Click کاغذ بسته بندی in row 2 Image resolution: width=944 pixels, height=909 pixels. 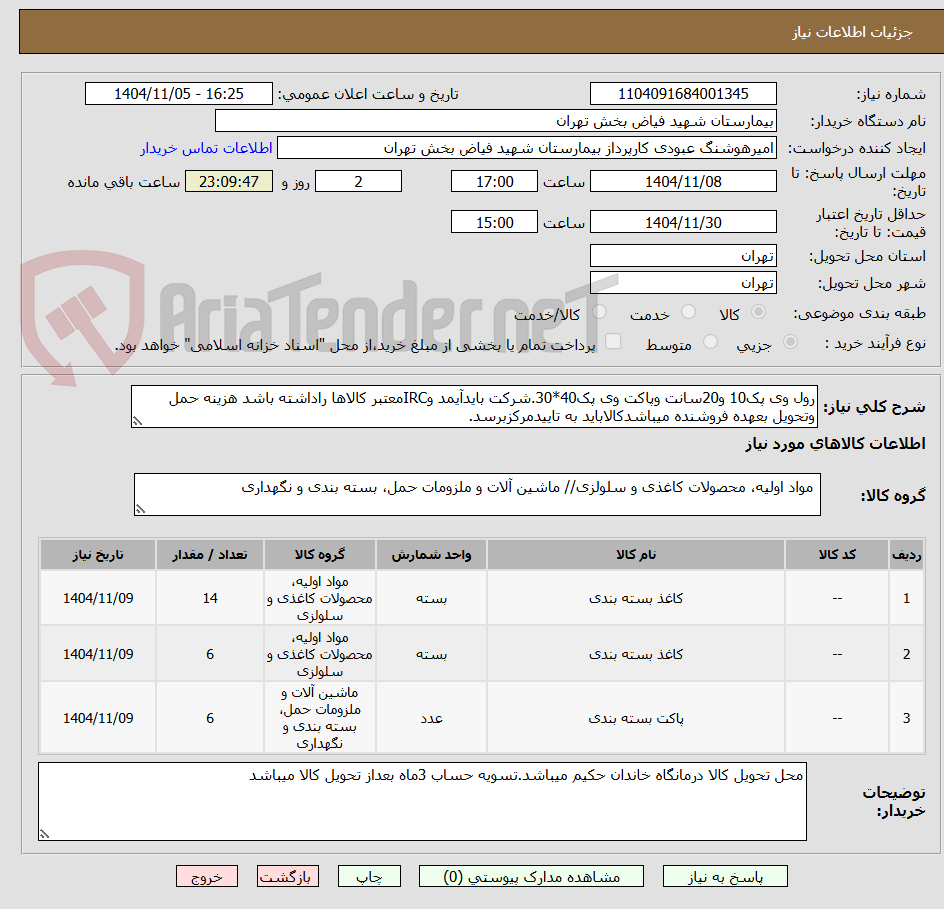(x=636, y=654)
